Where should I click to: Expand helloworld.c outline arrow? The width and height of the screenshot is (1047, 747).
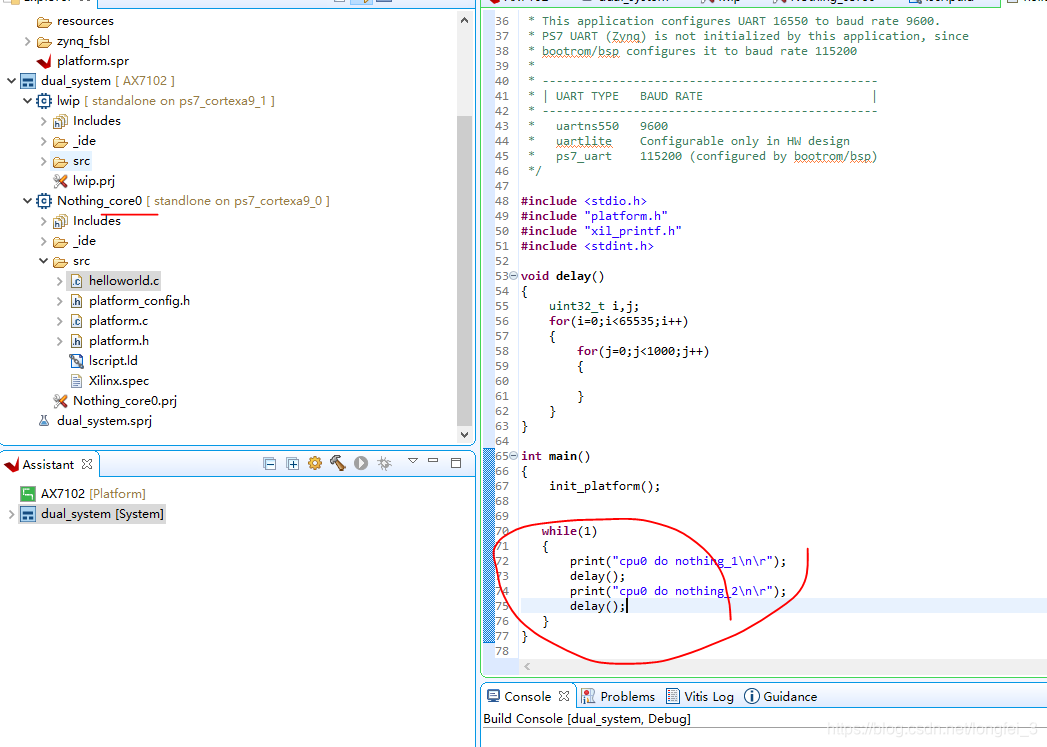[x=59, y=282]
